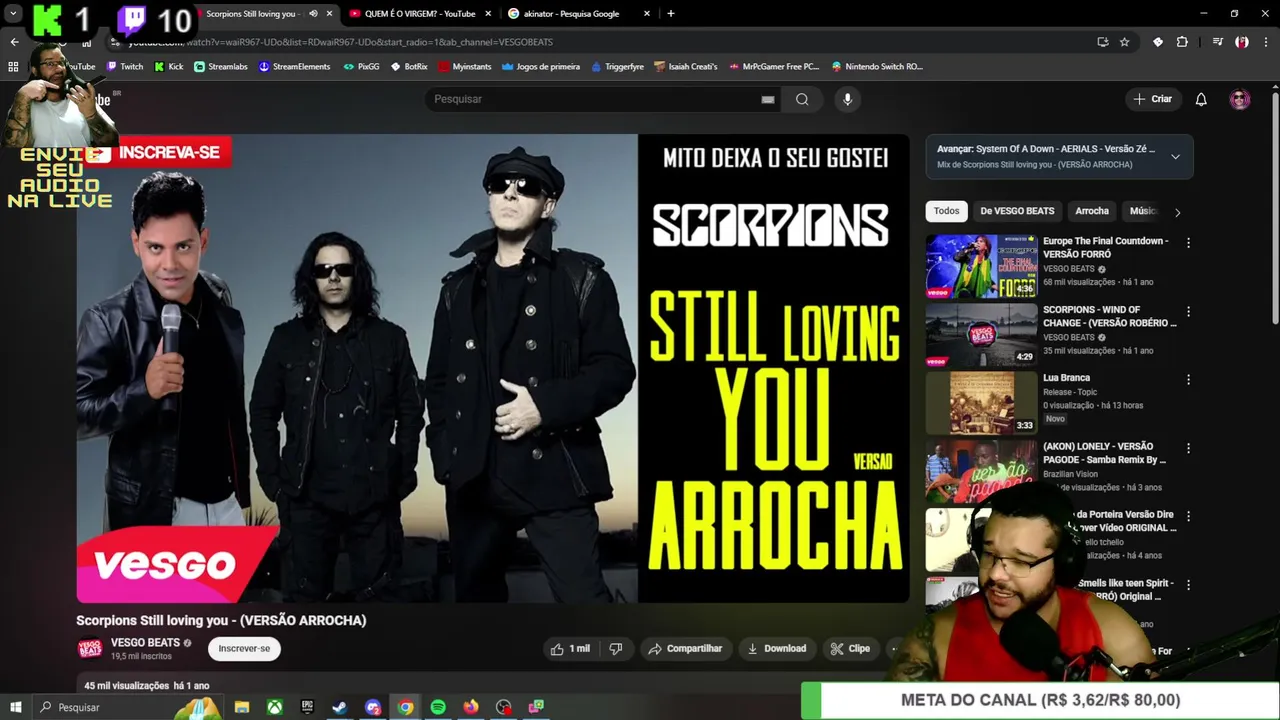Bookmark this page with the star icon
The width and height of the screenshot is (1280, 720).
click(1125, 42)
